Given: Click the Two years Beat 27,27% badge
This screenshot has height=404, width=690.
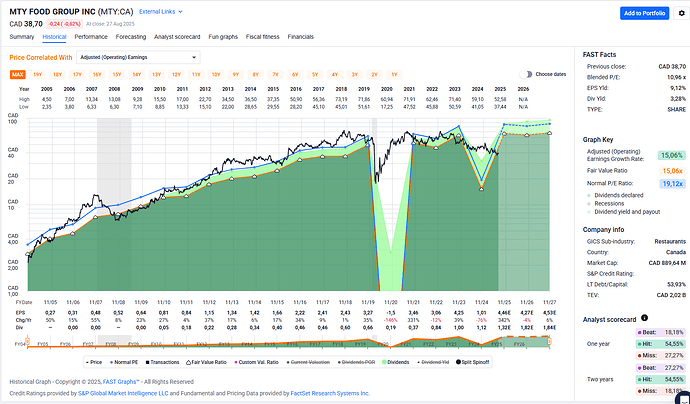Looking at the screenshot, I should (661, 367).
